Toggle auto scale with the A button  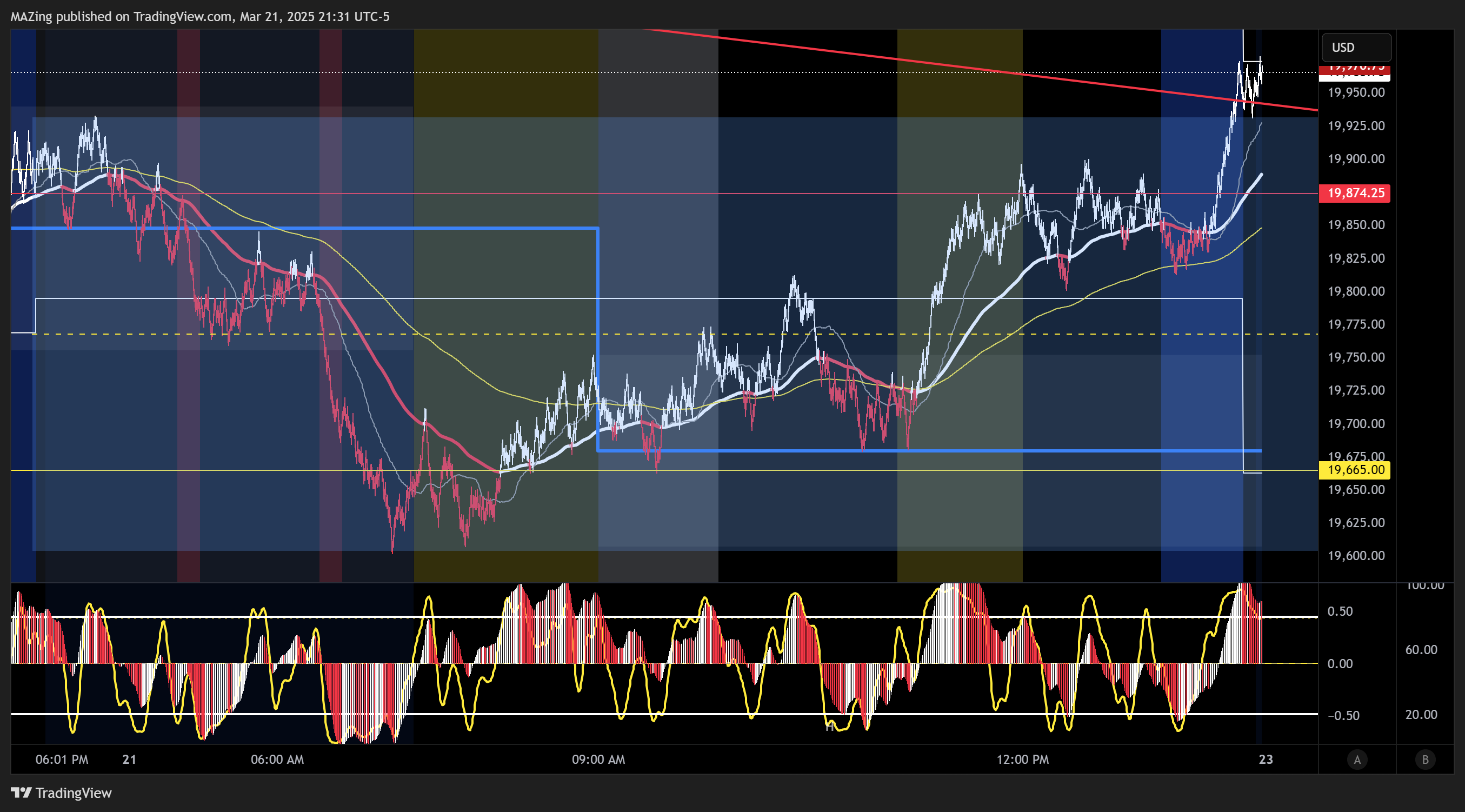click(1357, 759)
